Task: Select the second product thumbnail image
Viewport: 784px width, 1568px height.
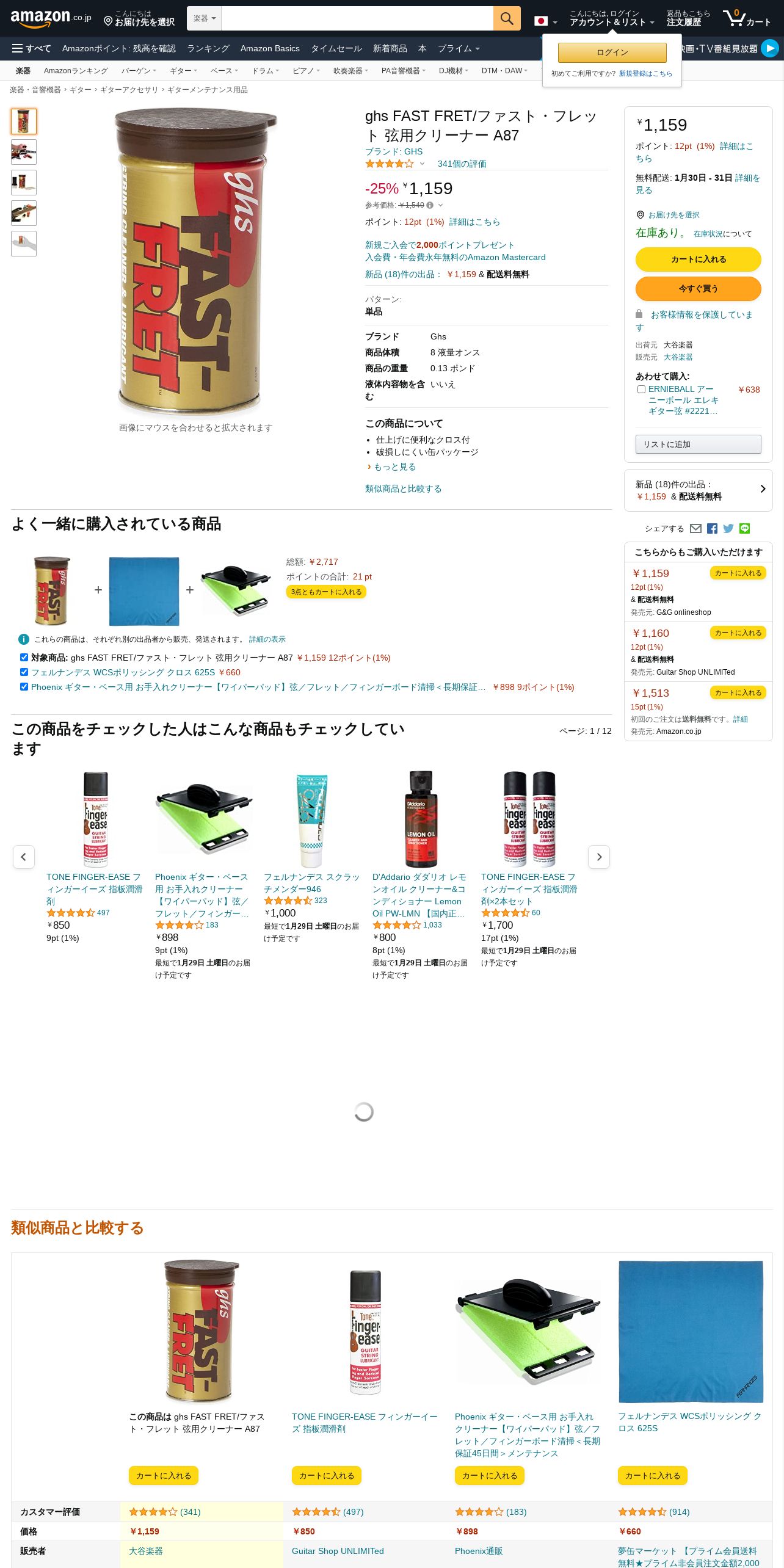Action: pos(24,152)
